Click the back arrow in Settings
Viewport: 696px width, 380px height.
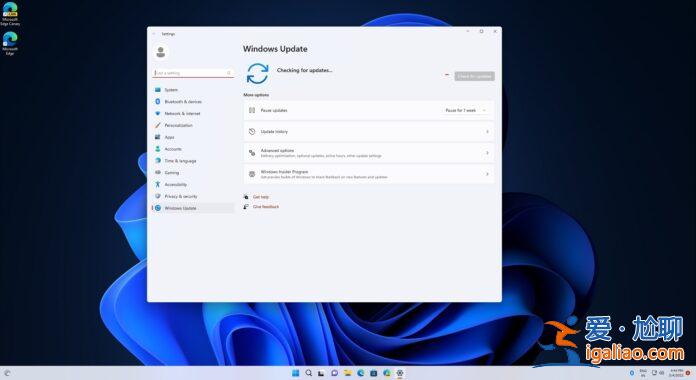pos(154,34)
